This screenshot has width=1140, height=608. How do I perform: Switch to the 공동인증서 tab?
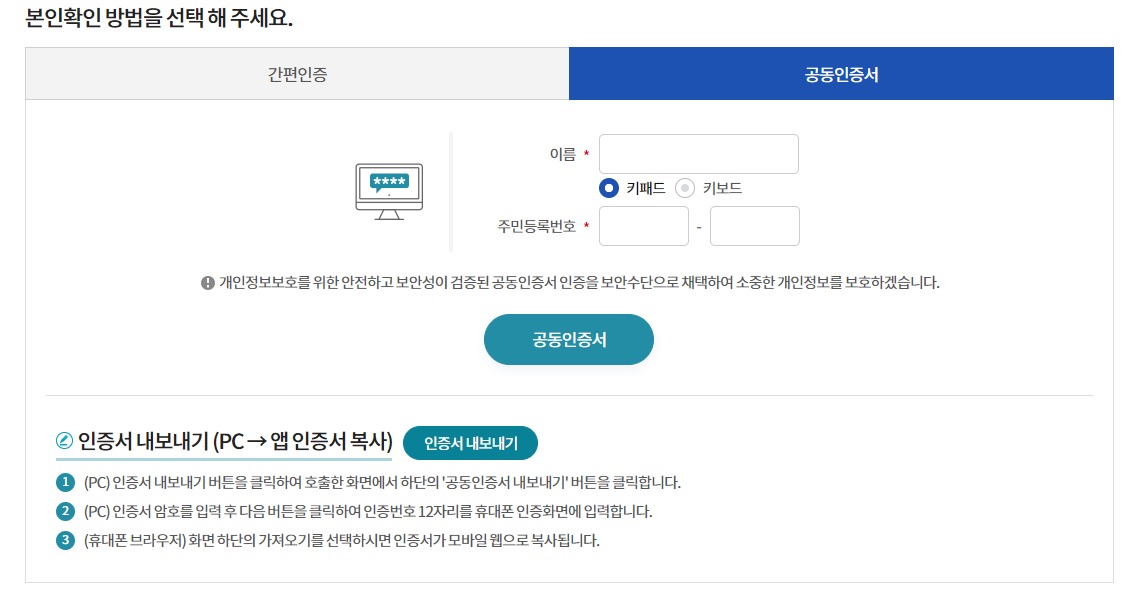click(839, 73)
